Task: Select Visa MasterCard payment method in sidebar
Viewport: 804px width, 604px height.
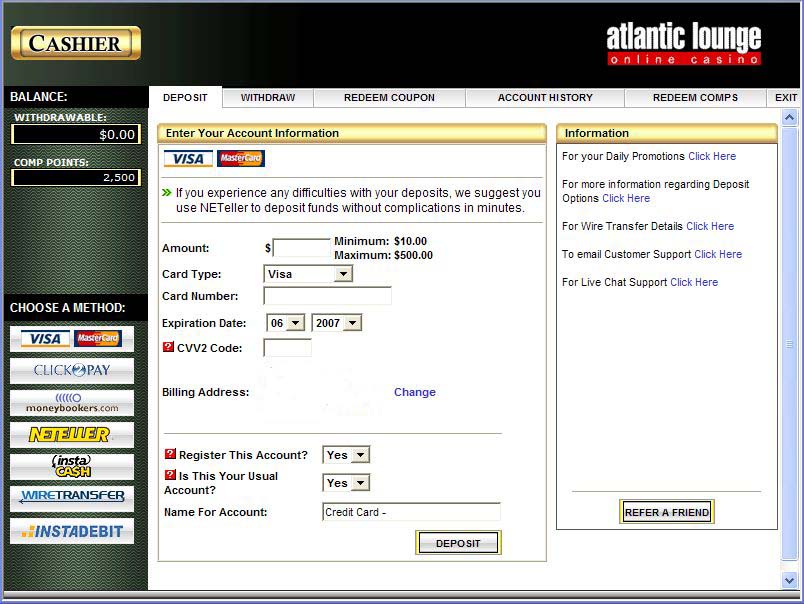Action: click(72, 339)
